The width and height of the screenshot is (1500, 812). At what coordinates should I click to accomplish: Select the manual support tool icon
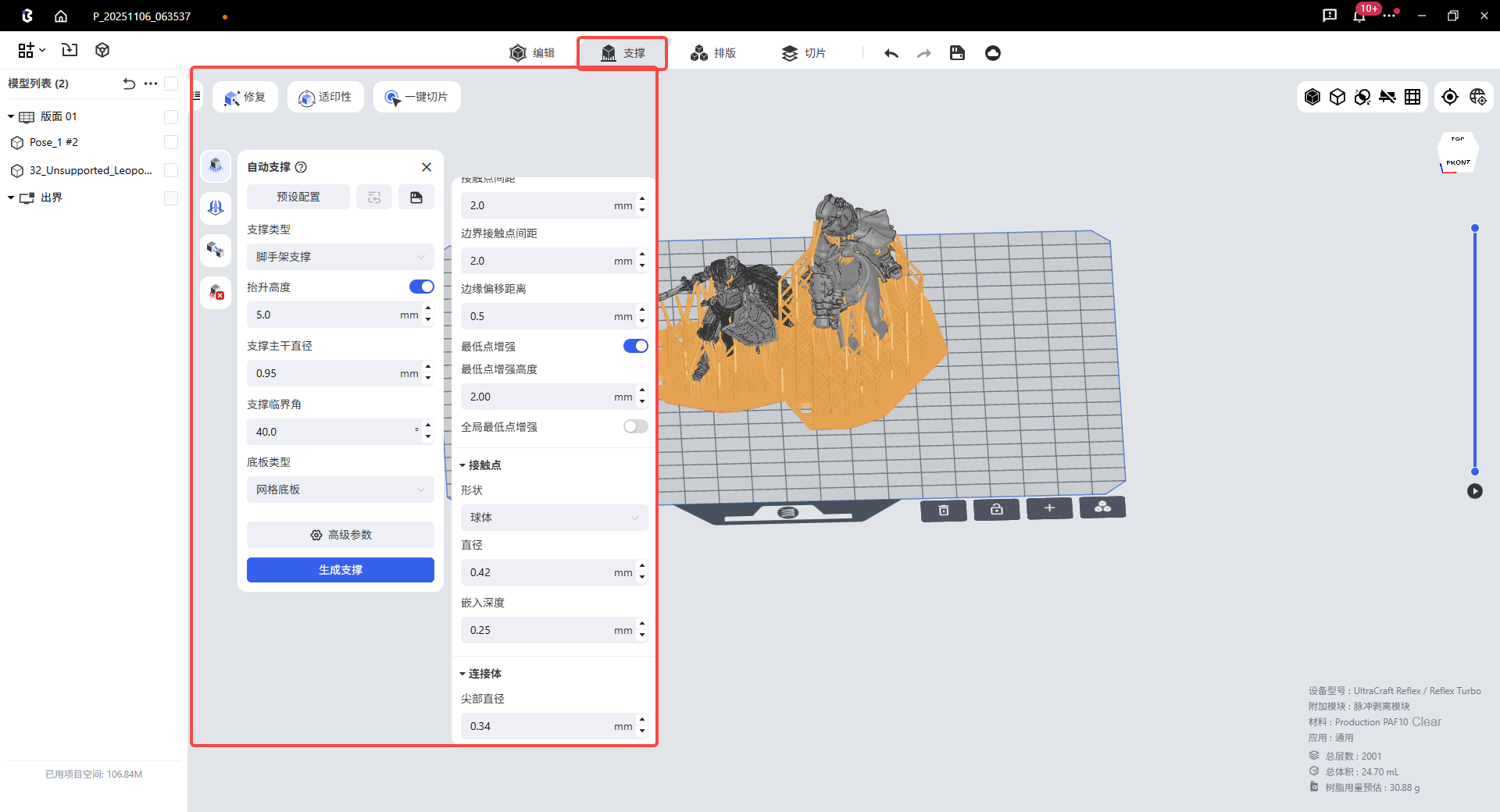(216, 208)
